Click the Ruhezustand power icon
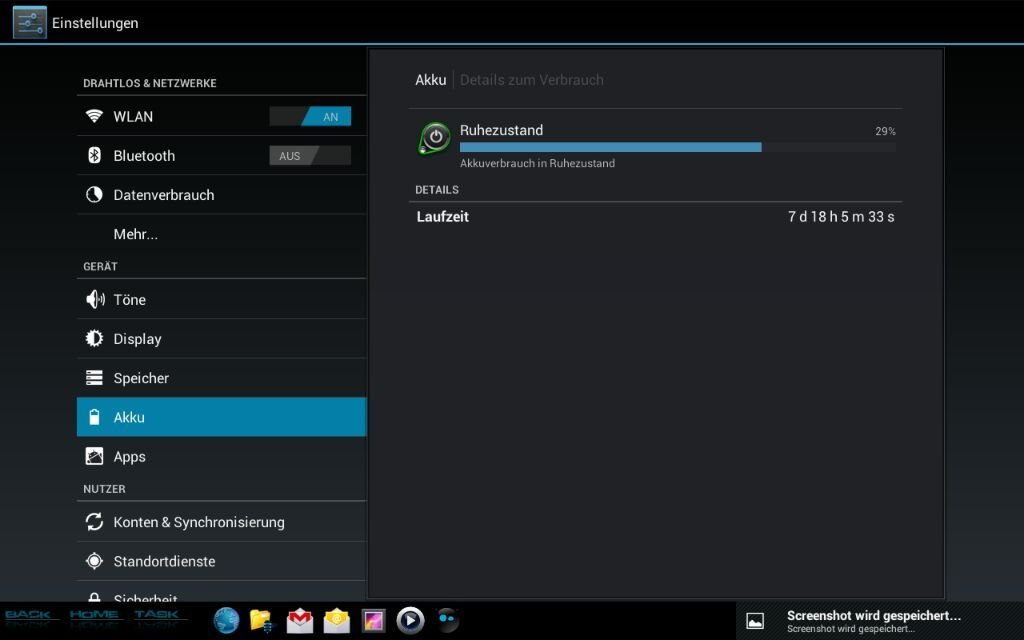 (434, 138)
